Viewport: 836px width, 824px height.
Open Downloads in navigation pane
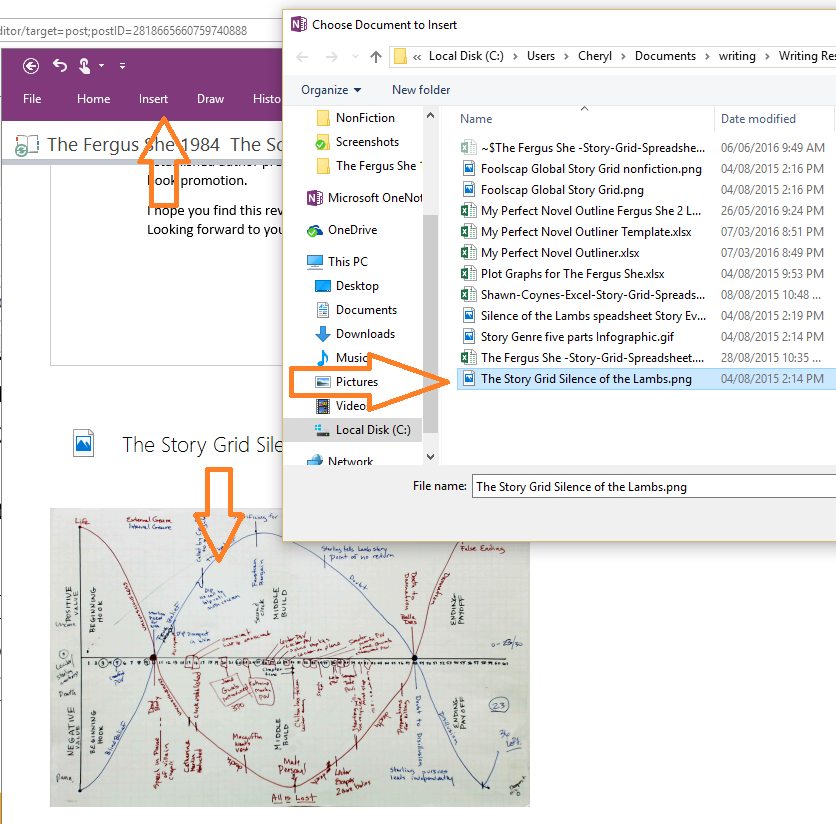[355, 334]
